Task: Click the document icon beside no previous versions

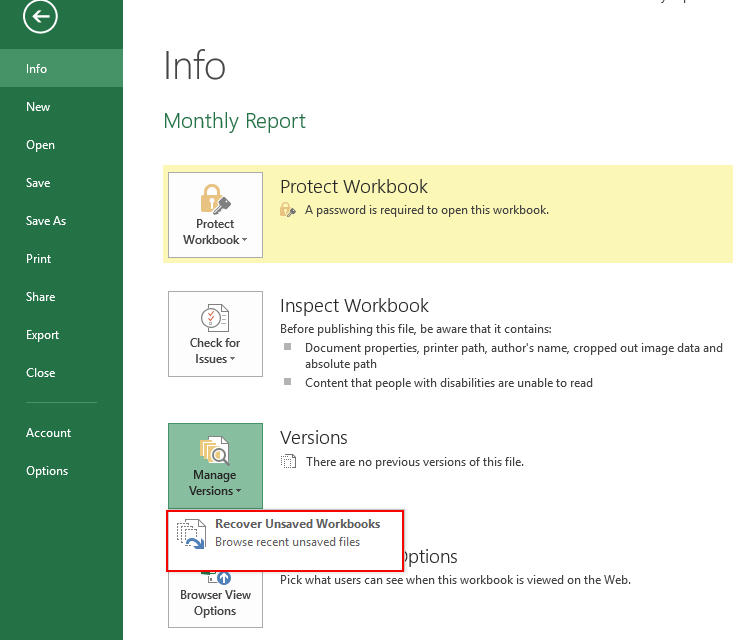Action: pyautogui.click(x=289, y=462)
